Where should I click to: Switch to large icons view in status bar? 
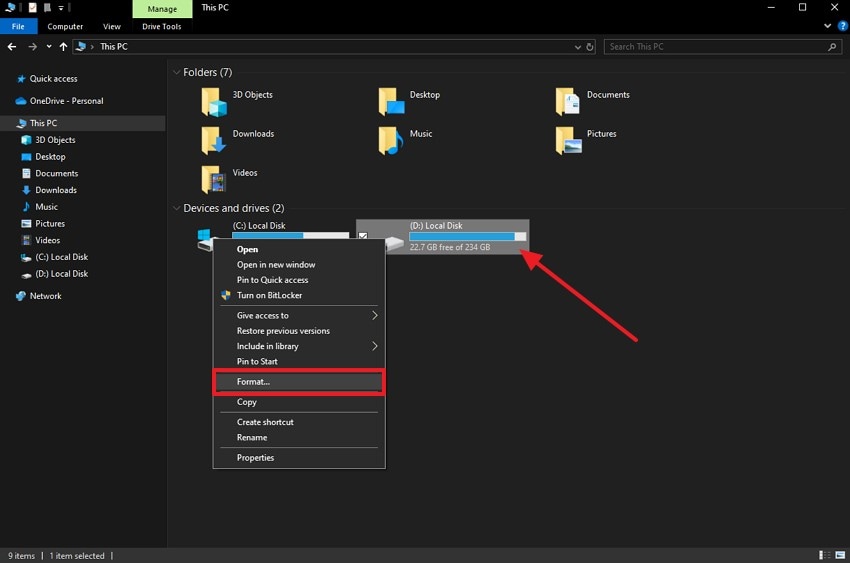(x=840, y=555)
